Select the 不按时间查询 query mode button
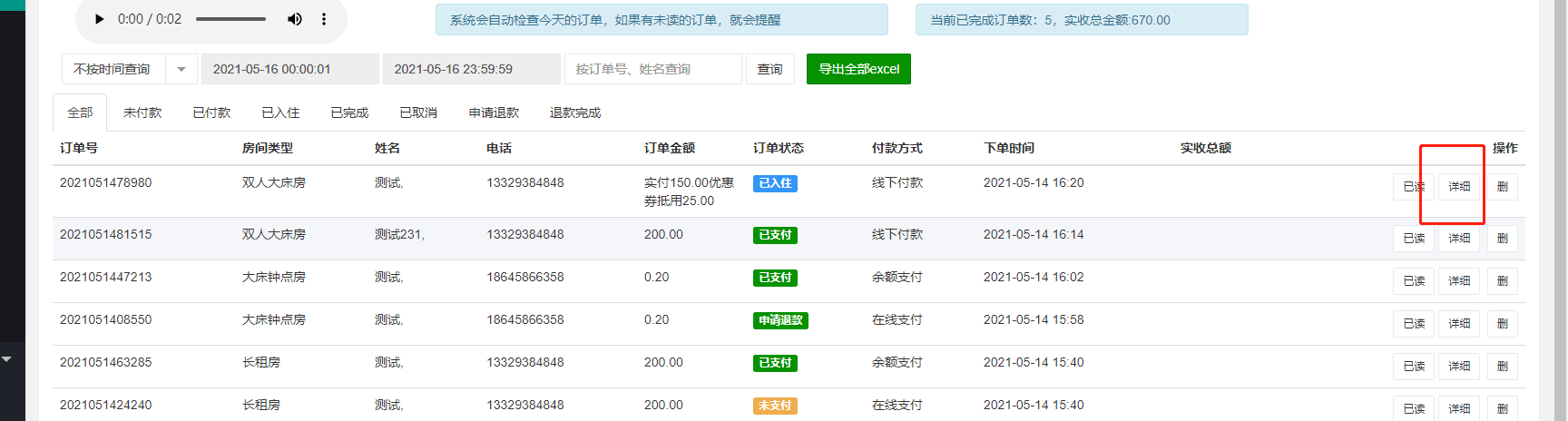 click(x=113, y=69)
